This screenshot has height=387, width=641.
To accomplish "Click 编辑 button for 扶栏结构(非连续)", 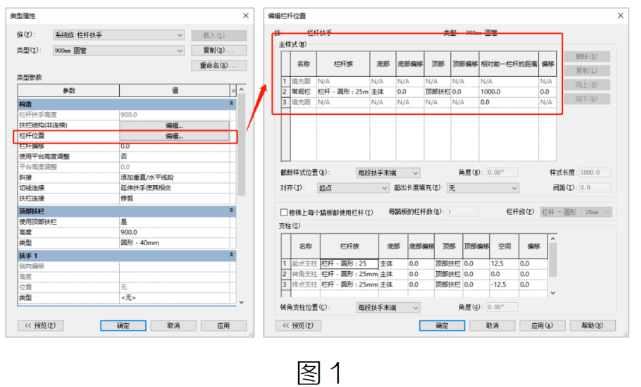I will click(x=175, y=125).
